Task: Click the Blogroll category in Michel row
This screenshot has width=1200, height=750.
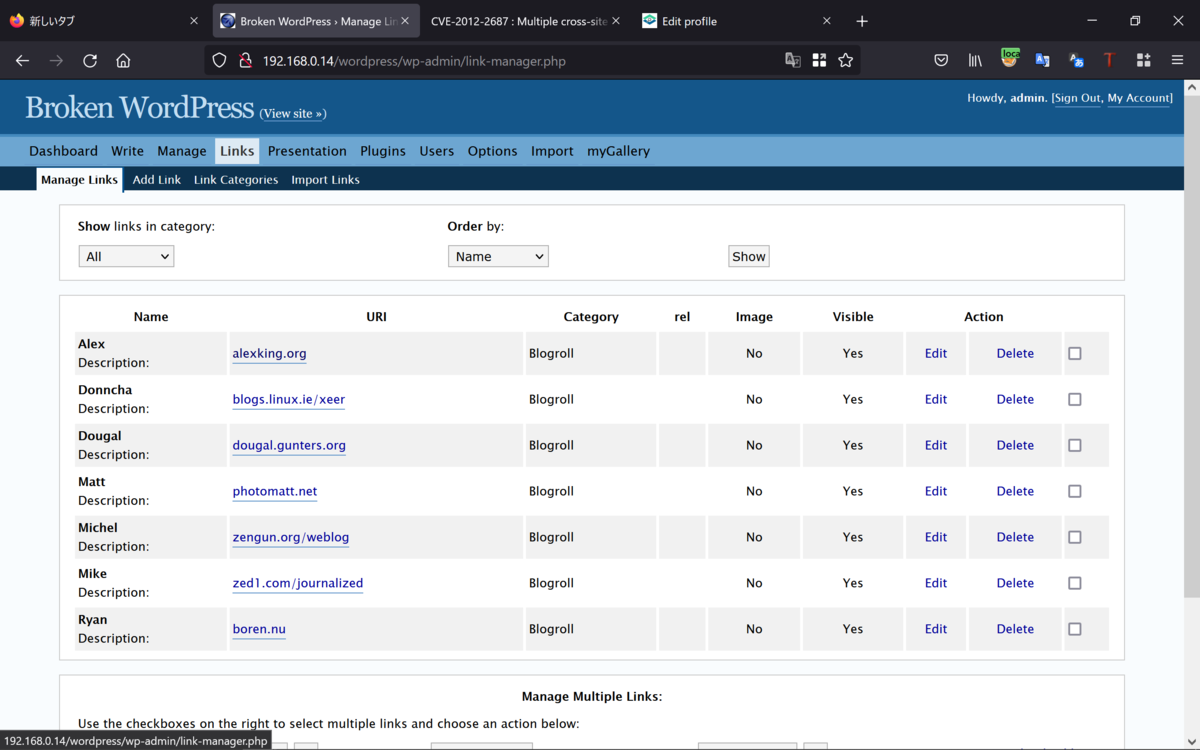Action: [x=551, y=537]
